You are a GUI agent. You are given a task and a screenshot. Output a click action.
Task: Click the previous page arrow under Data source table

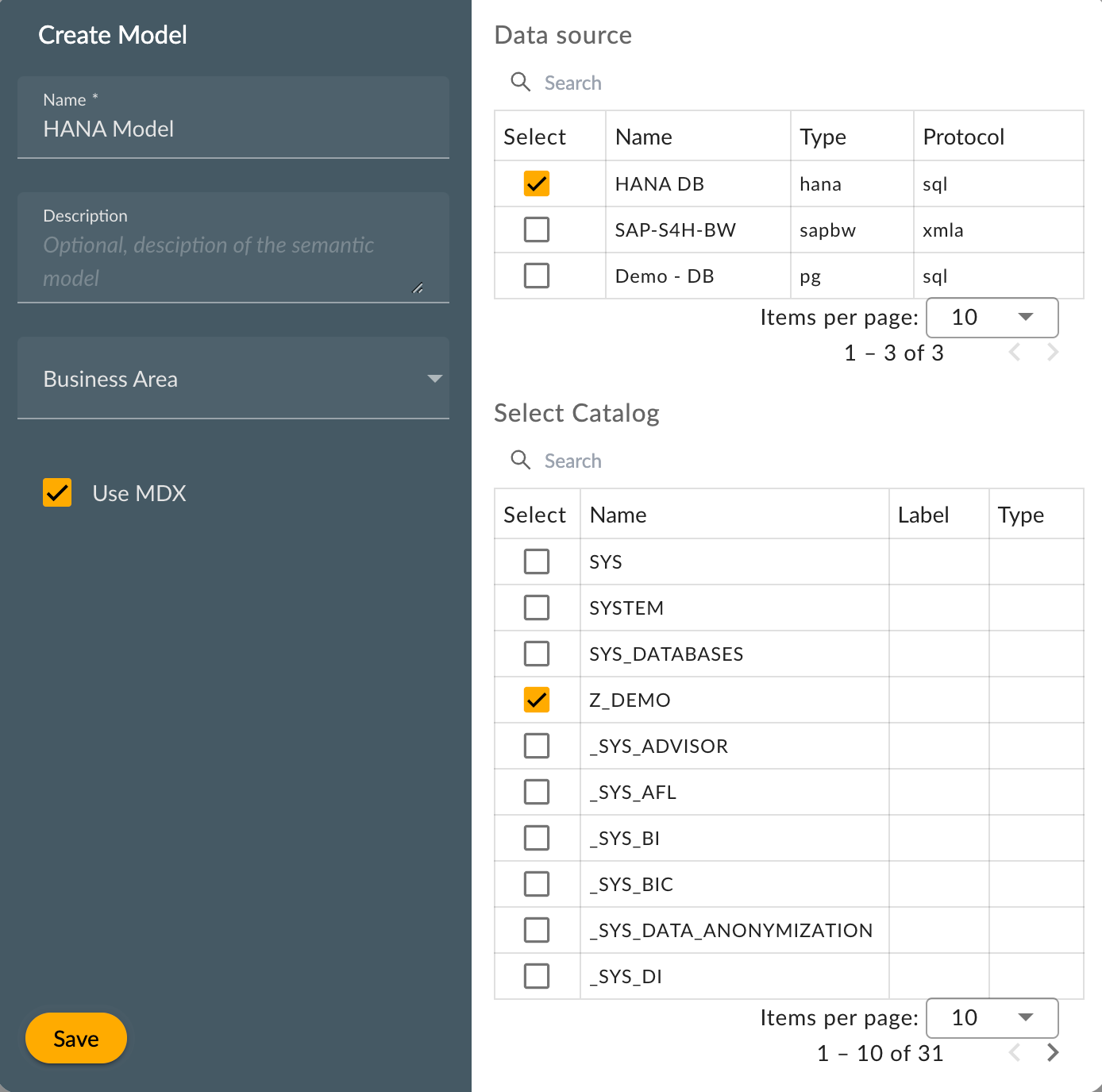(x=1015, y=352)
